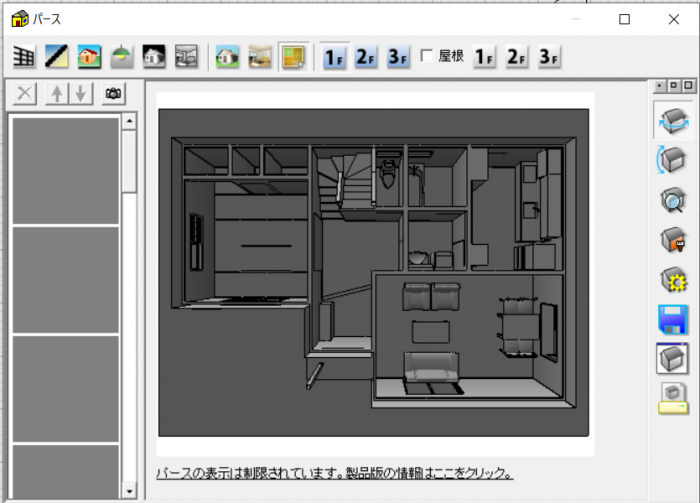Select the horizontal rotate house tool
Screen dimensions: 700x503
click(673, 120)
